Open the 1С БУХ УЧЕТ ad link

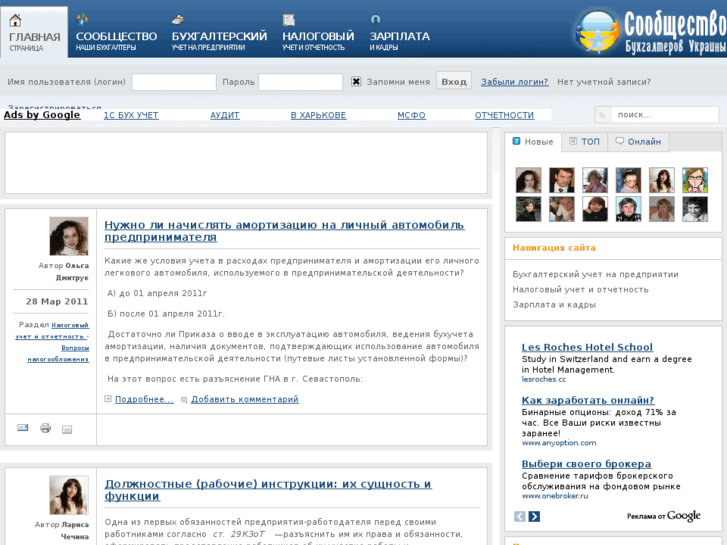(x=131, y=115)
